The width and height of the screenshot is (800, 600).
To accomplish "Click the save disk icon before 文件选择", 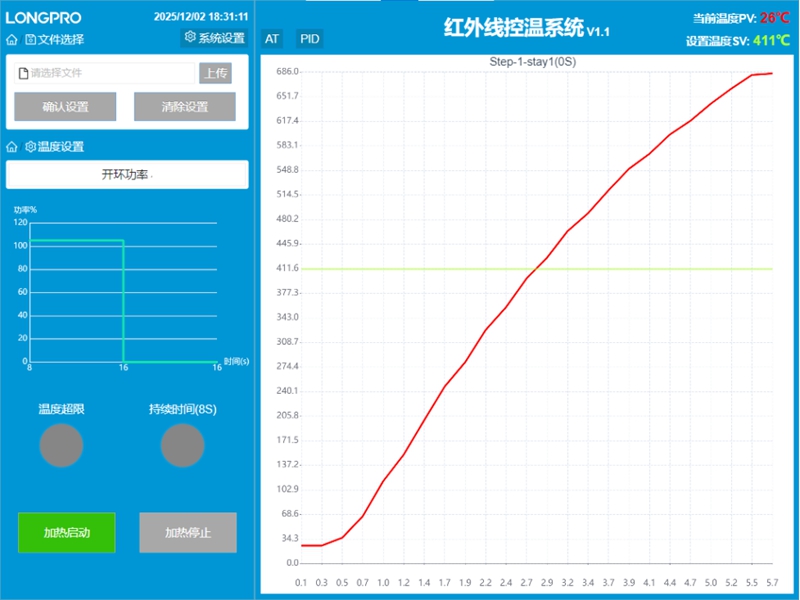I will (31, 39).
